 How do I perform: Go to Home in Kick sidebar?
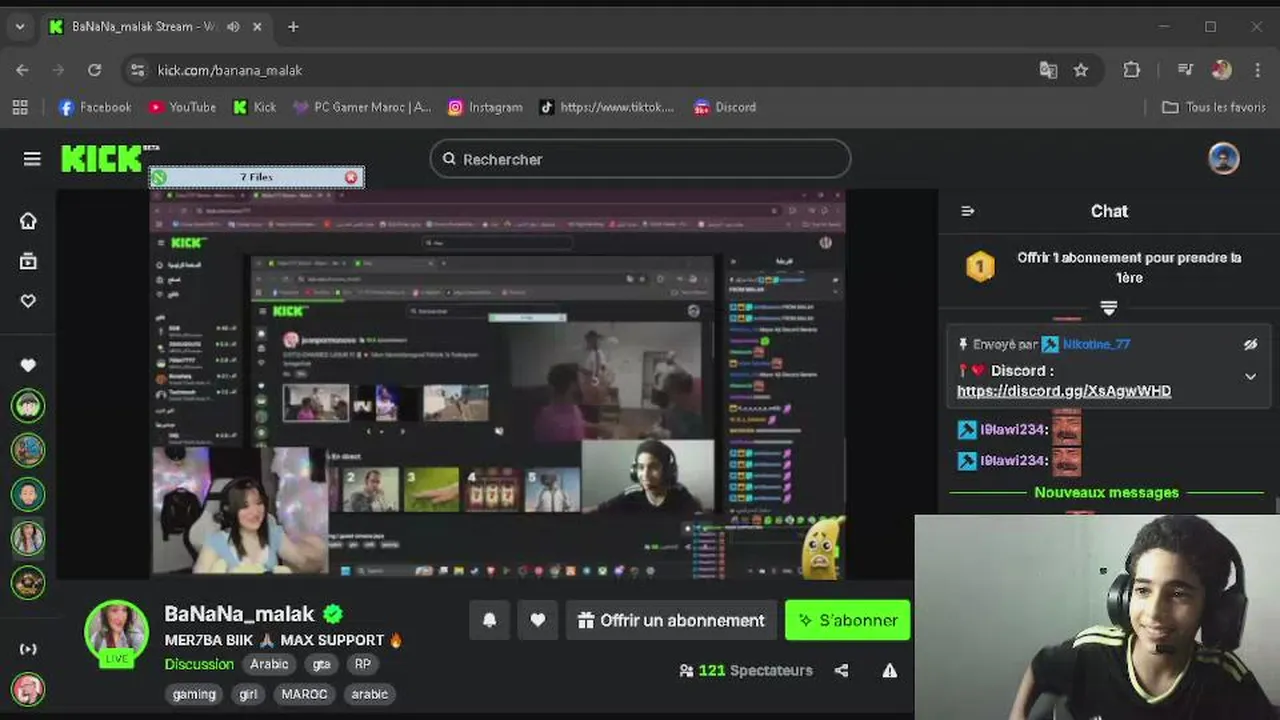28,221
